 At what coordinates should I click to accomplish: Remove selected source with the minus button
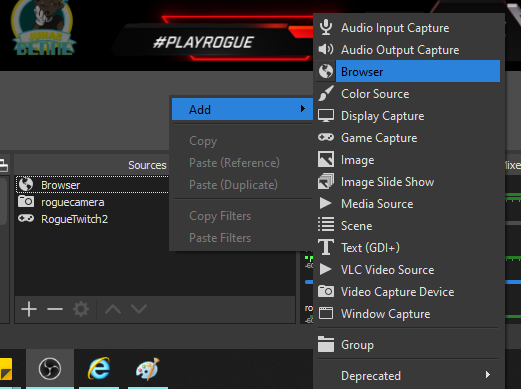[x=55, y=309]
